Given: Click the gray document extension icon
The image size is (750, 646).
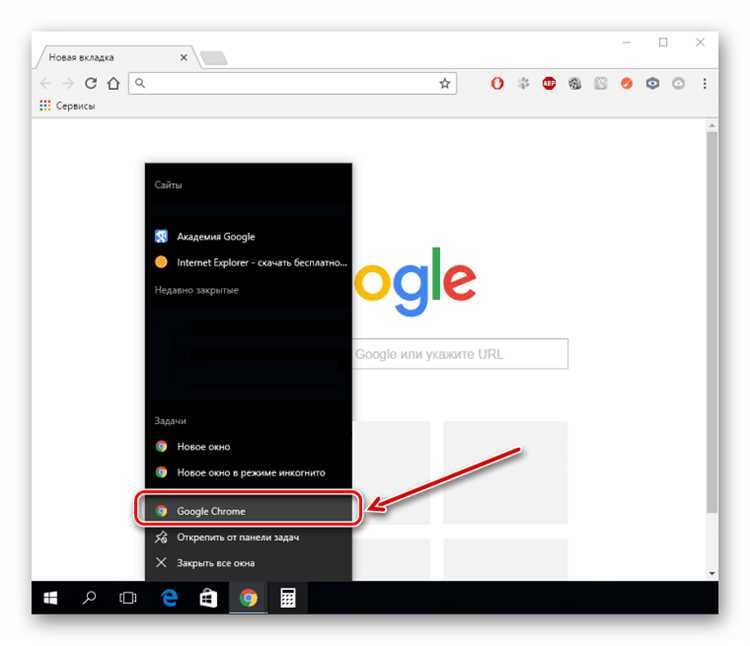Looking at the screenshot, I should 601,84.
